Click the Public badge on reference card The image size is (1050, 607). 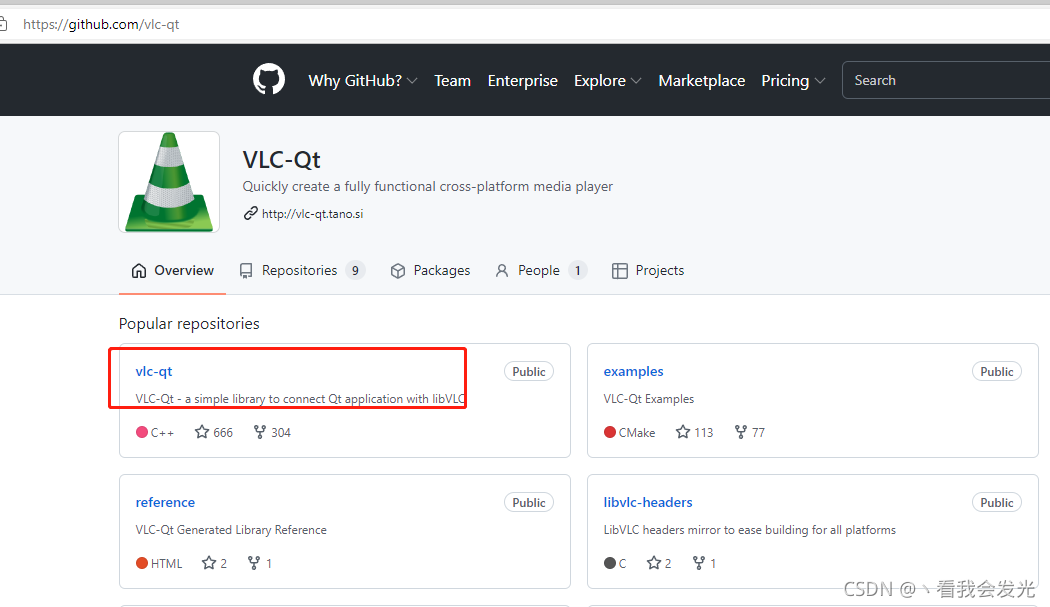coord(529,502)
